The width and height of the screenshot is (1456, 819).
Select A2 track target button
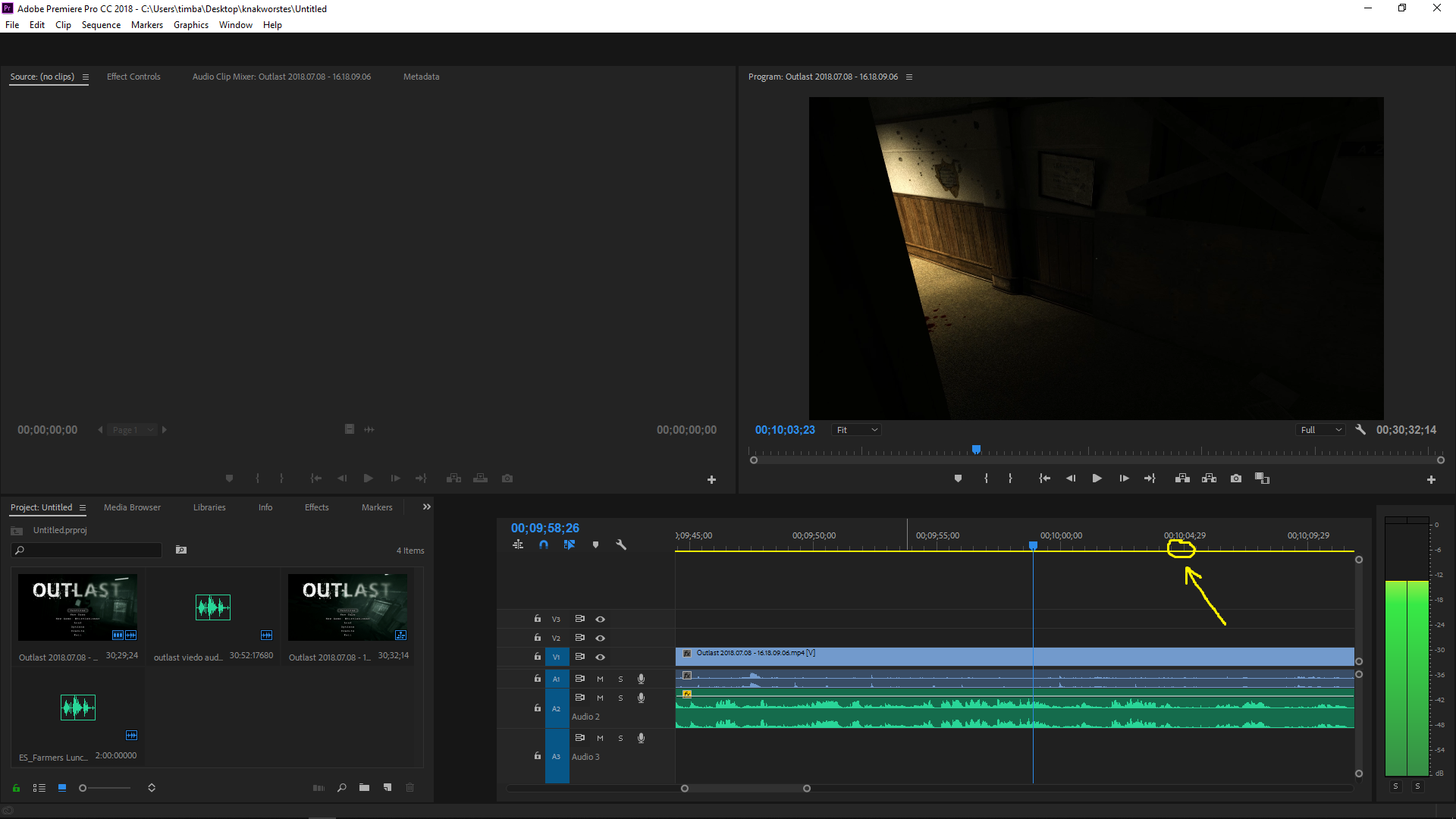coord(557,708)
